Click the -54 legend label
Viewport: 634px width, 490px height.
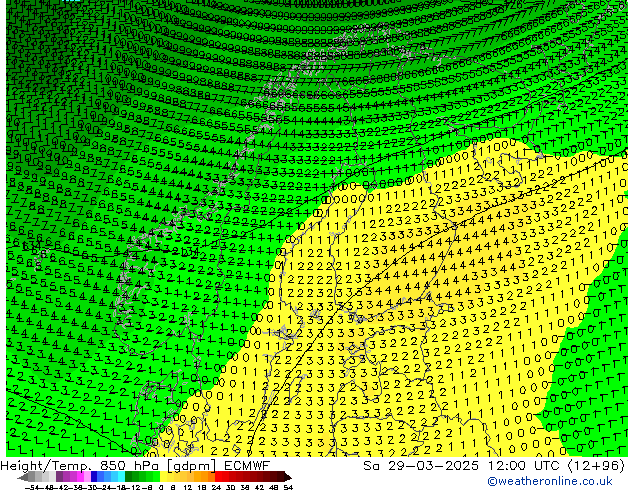31,487
